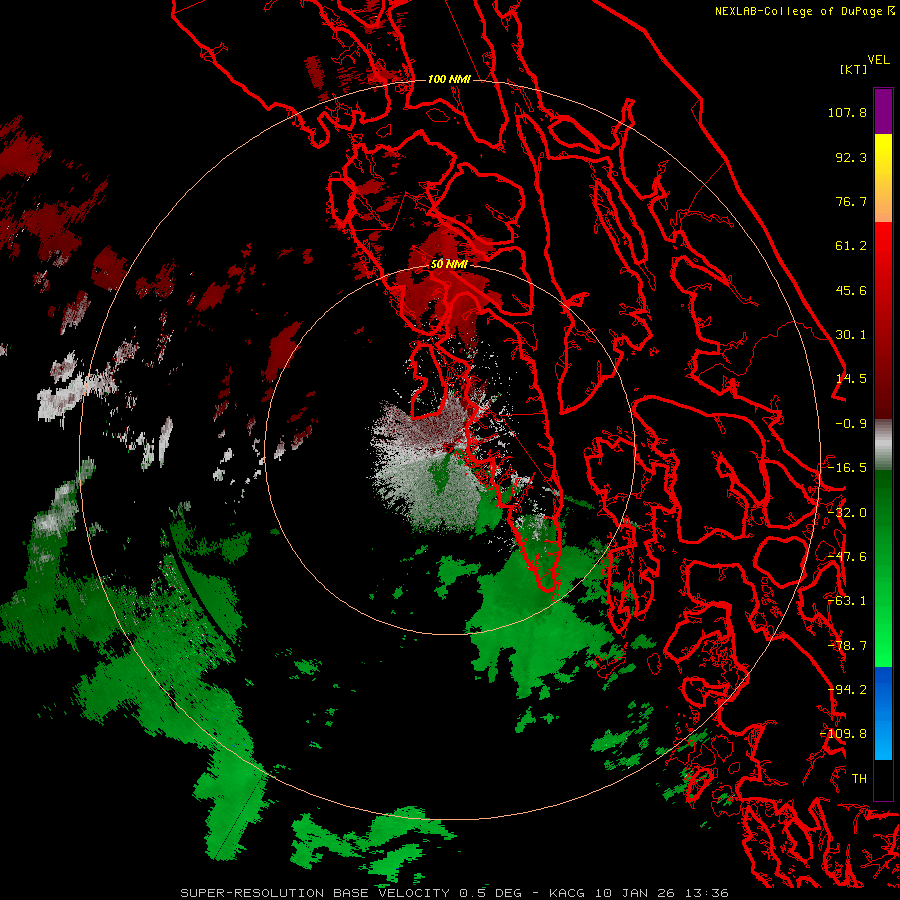The image size is (900, 900).
Task: Click the "TH" label on the legend
Action: tap(859, 779)
